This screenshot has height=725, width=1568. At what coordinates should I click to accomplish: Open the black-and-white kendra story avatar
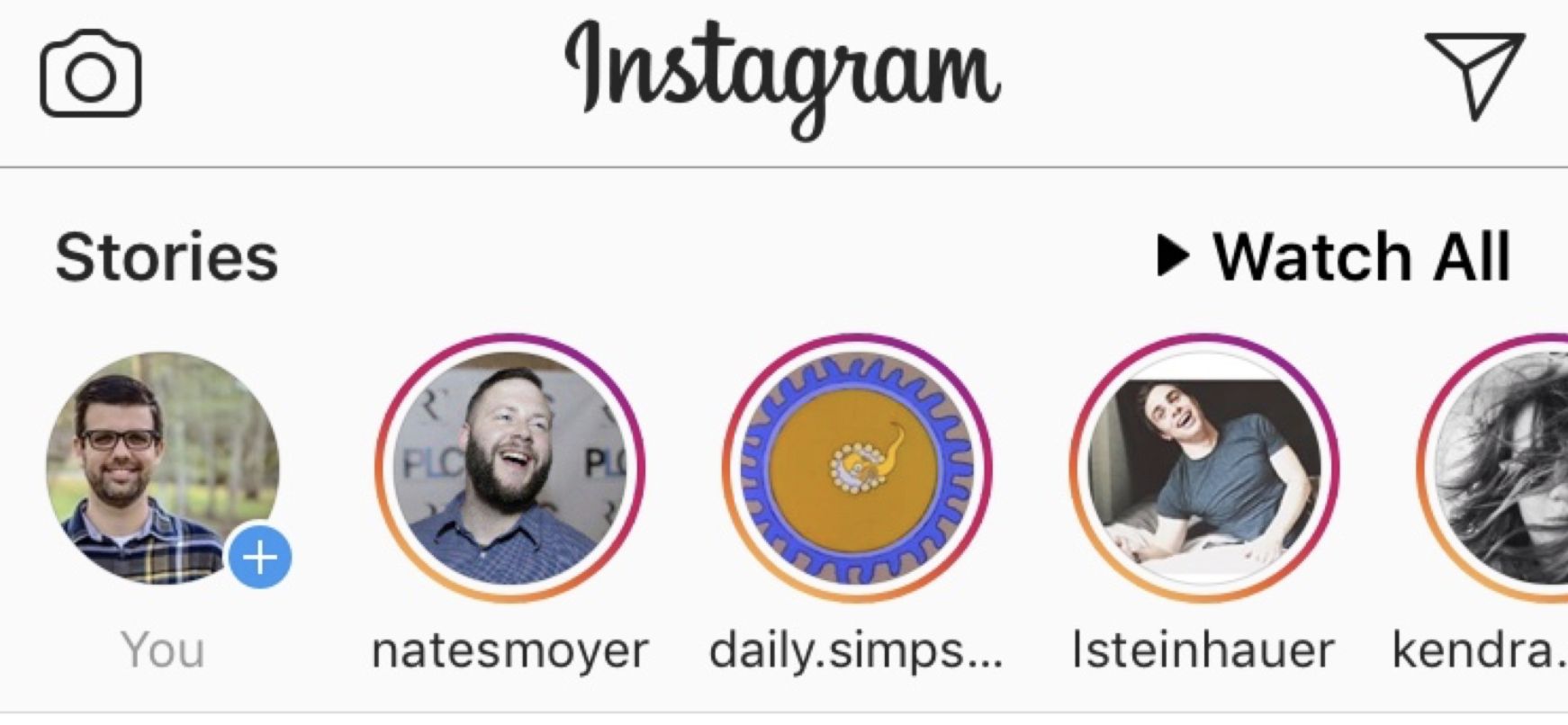pyautogui.click(x=1501, y=468)
